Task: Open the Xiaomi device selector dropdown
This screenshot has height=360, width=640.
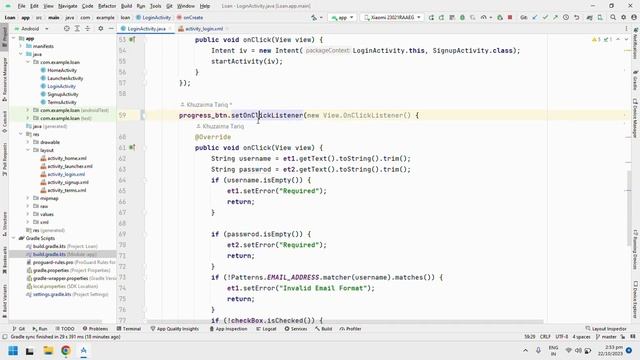Action: coord(392,18)
